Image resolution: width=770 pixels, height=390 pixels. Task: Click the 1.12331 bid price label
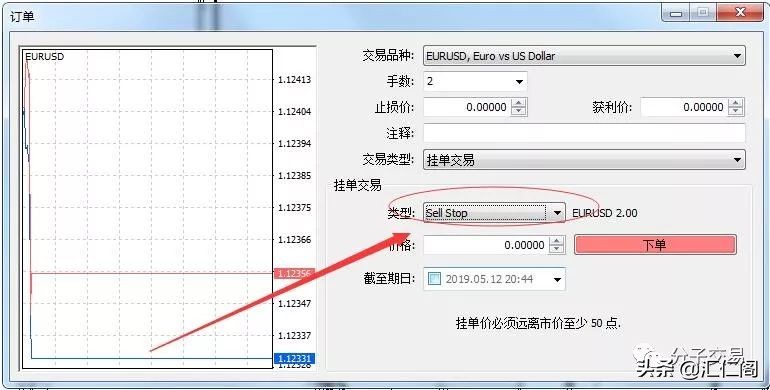coord(293,359)
